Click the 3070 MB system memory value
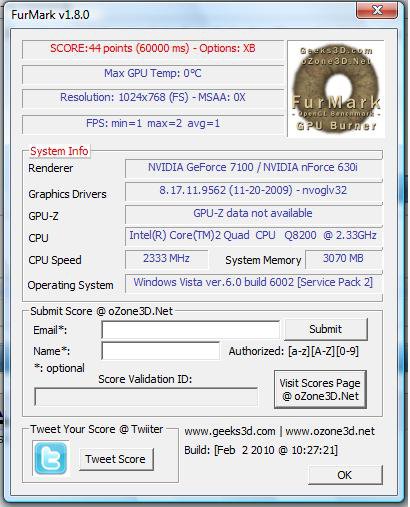 tap(343, 259)
